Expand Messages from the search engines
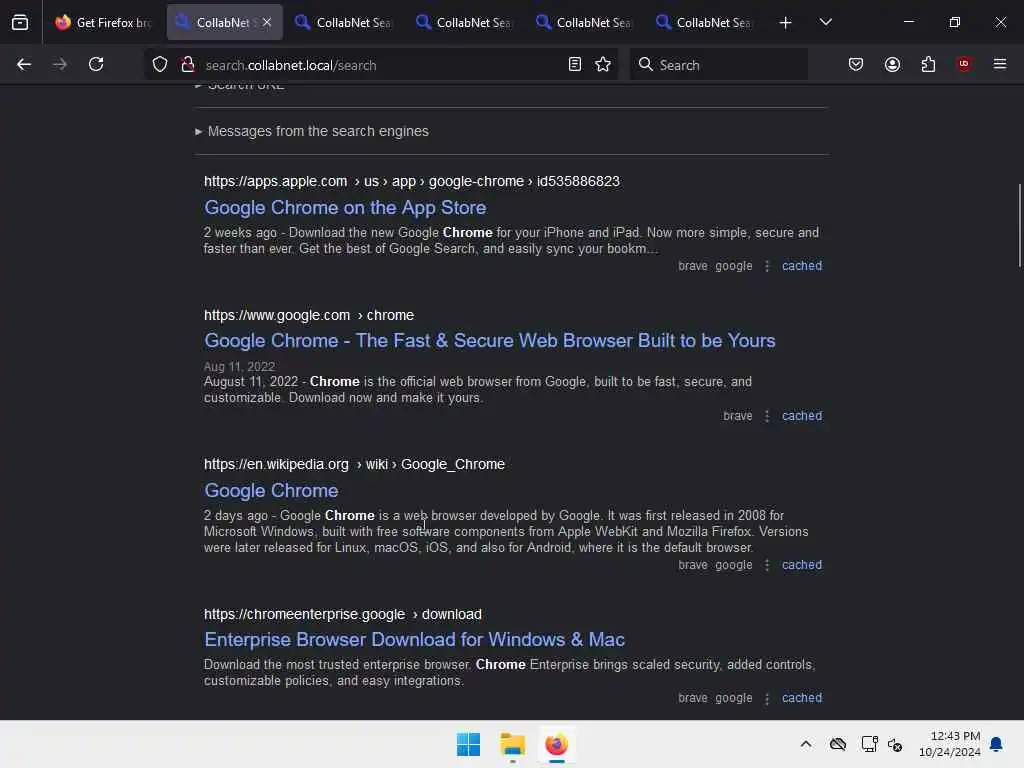The width and height of the screenshot is (1024, 768). 312,131
